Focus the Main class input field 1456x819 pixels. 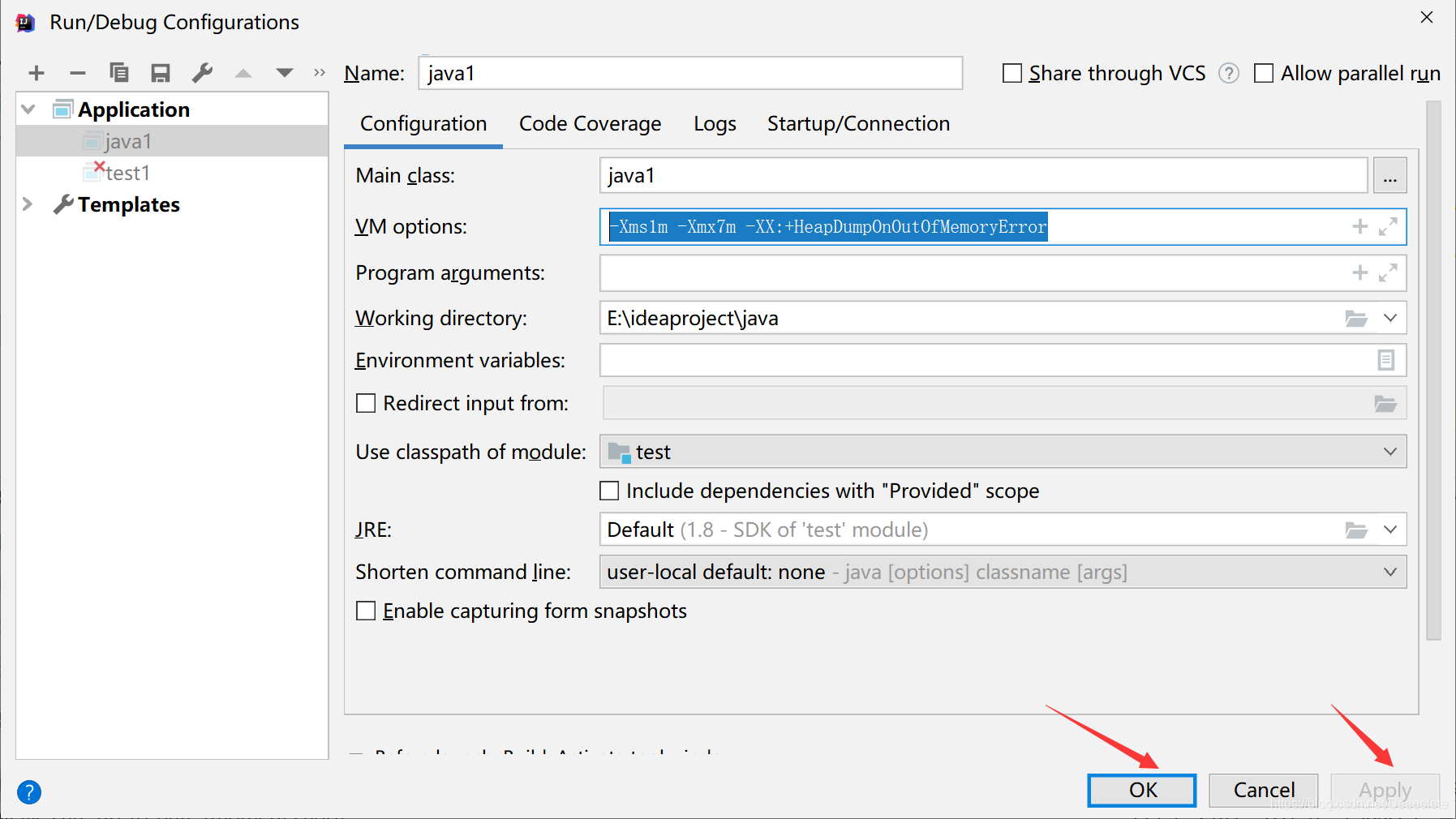984,176
